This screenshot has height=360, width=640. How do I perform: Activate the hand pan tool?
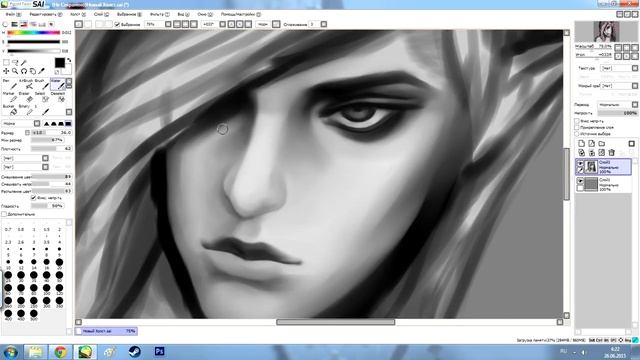click(33, 71)
